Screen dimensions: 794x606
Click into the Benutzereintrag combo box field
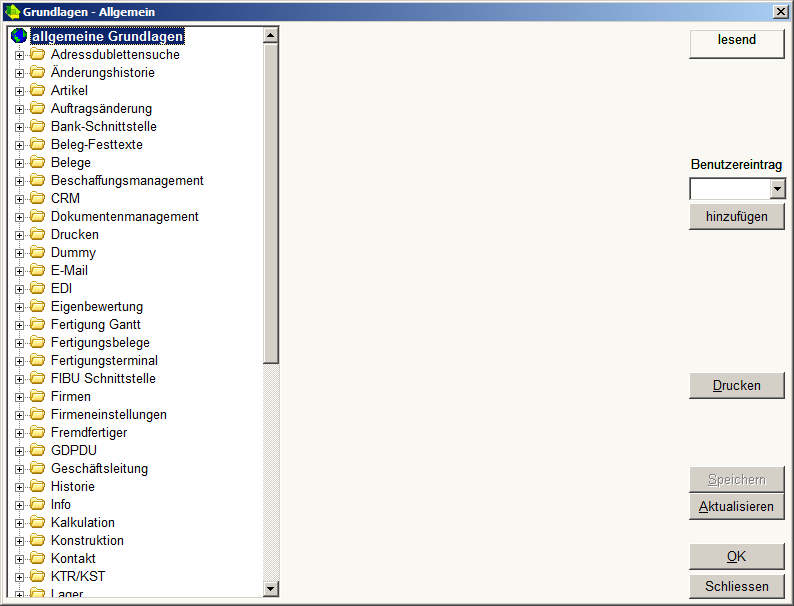[x=730, y=189]
